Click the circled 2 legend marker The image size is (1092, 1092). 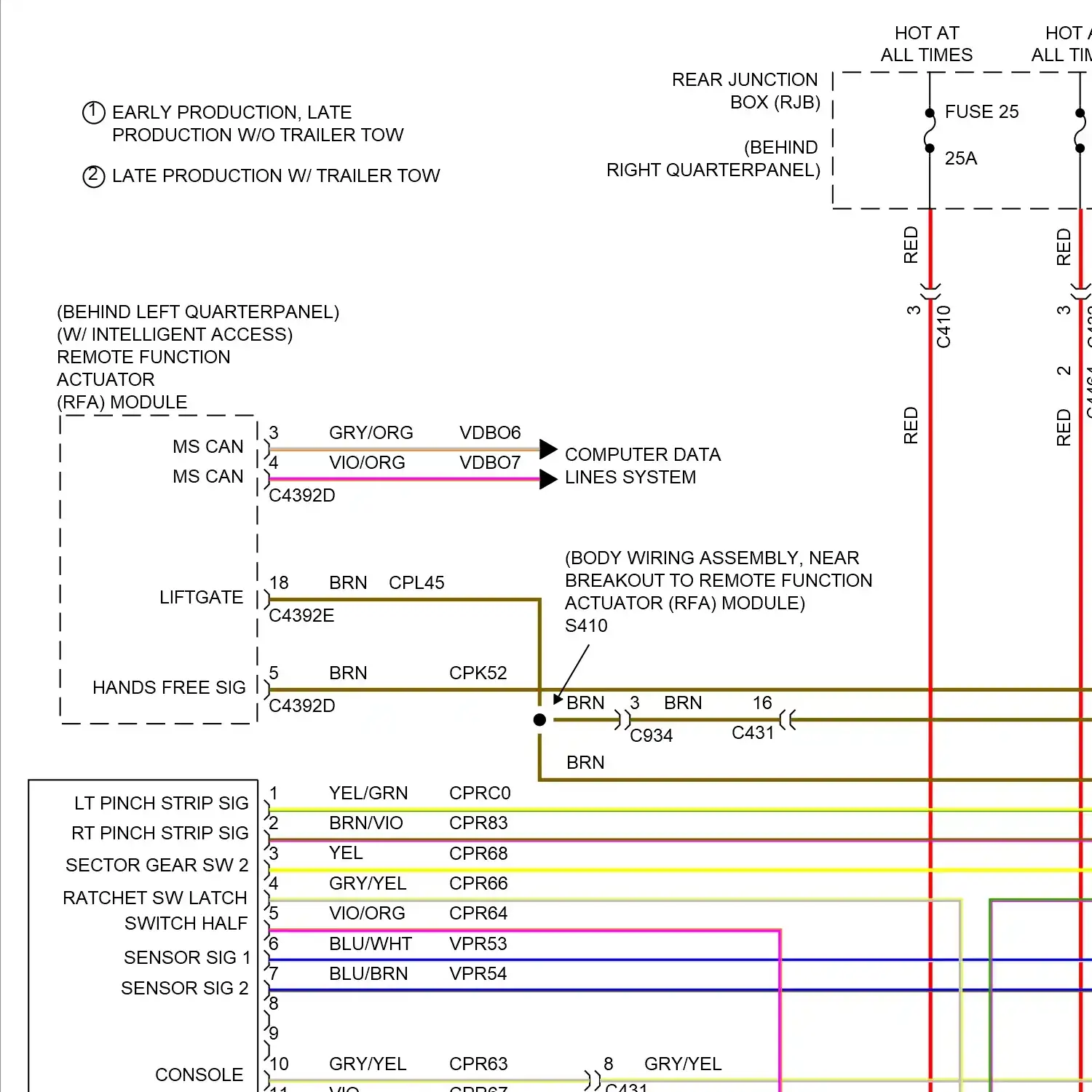pyautogui.click(x=93, y=176)
